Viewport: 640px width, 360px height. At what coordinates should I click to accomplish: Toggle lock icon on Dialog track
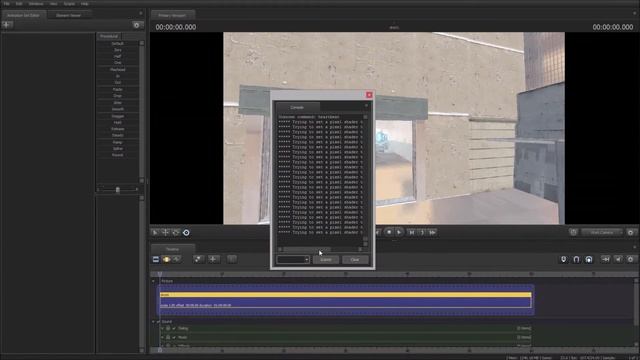pyautogui.click(x=168, y=328)
